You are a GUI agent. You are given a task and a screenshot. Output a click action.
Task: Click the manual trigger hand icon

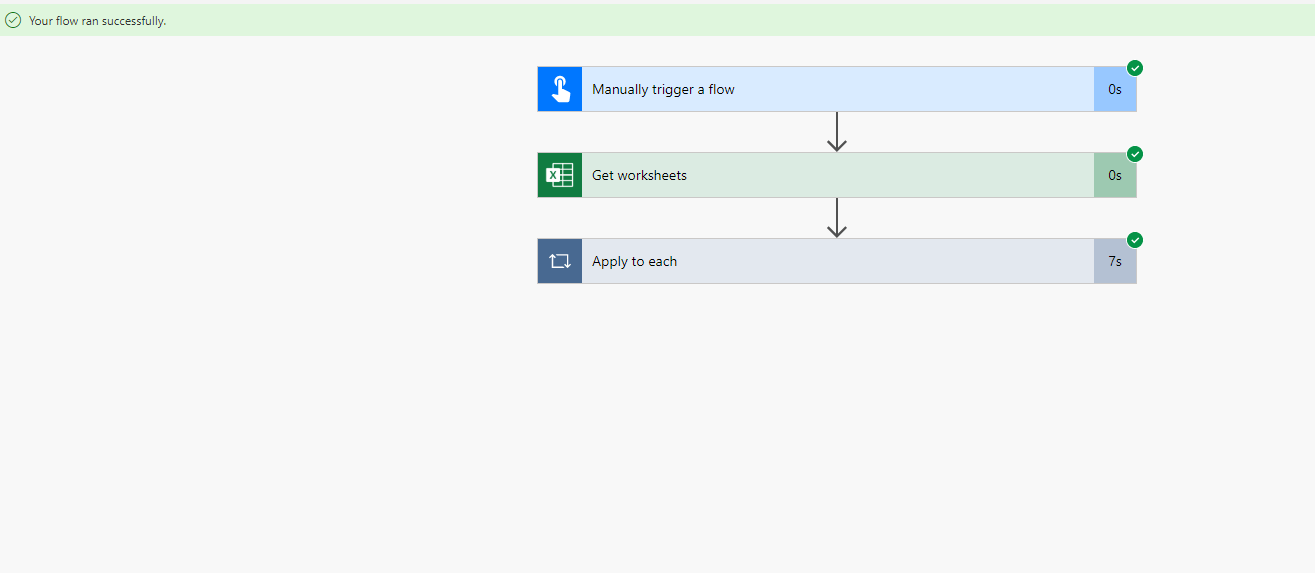coord(560,89)
